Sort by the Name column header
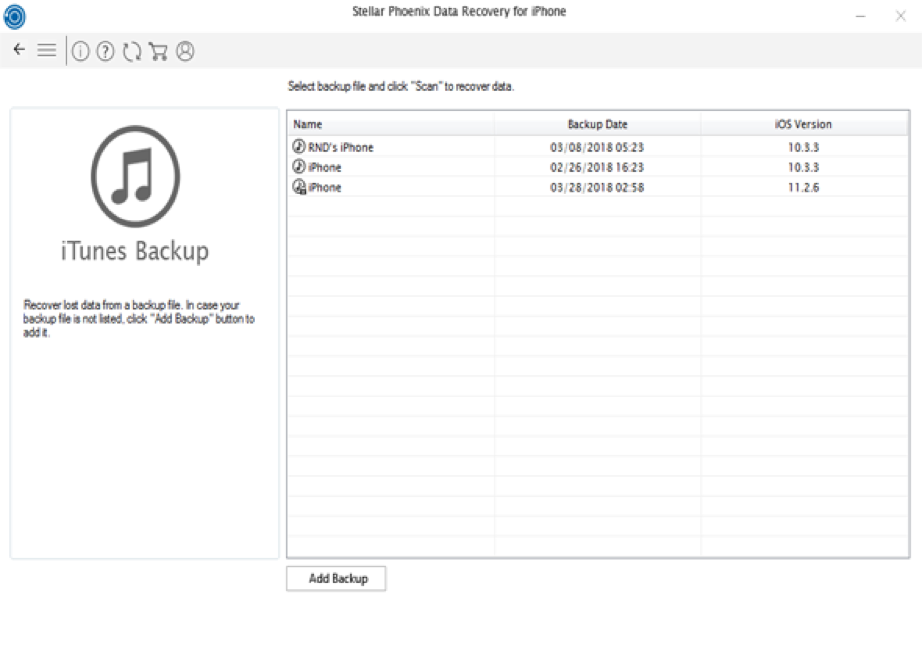 (390, 124)
